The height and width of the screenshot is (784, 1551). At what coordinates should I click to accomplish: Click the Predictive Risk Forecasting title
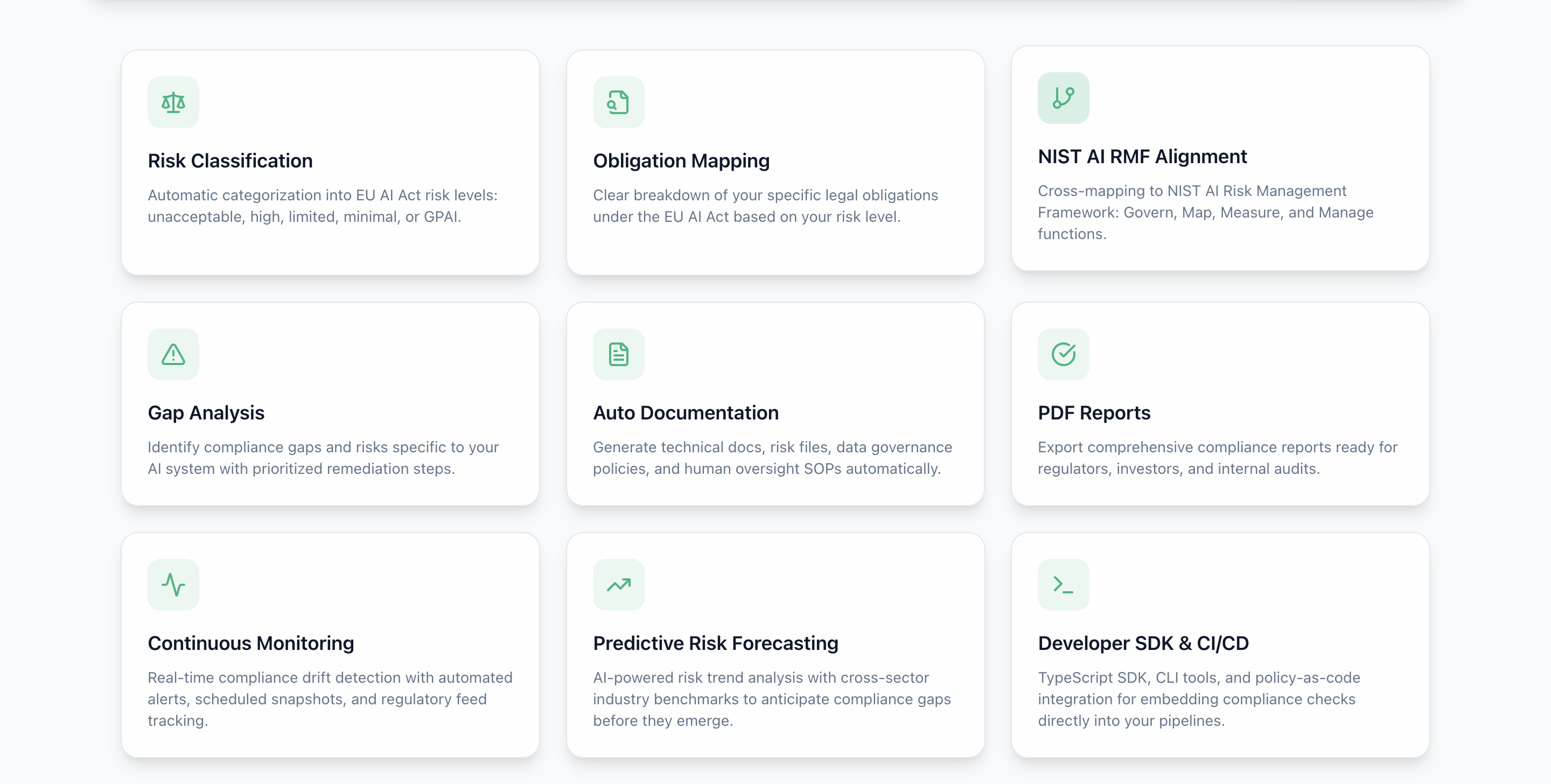[715, 643]
